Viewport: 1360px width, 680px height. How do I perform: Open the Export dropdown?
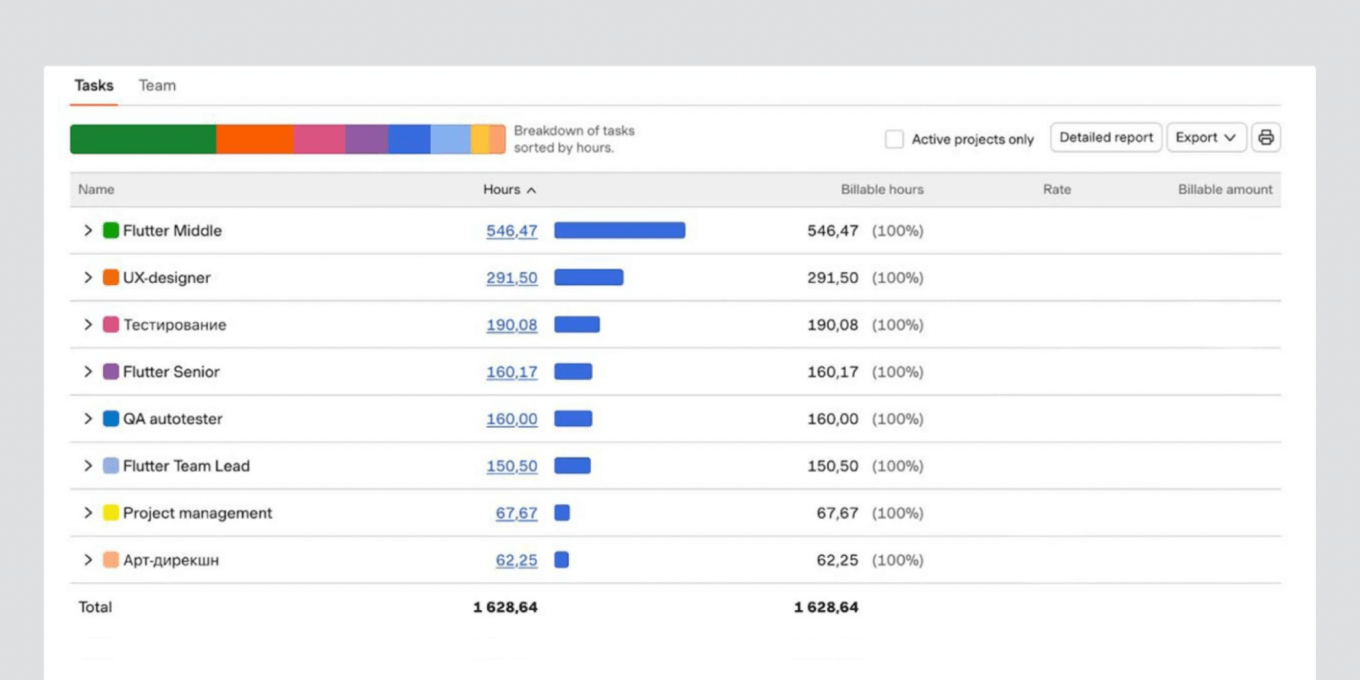pos(1206,138)
